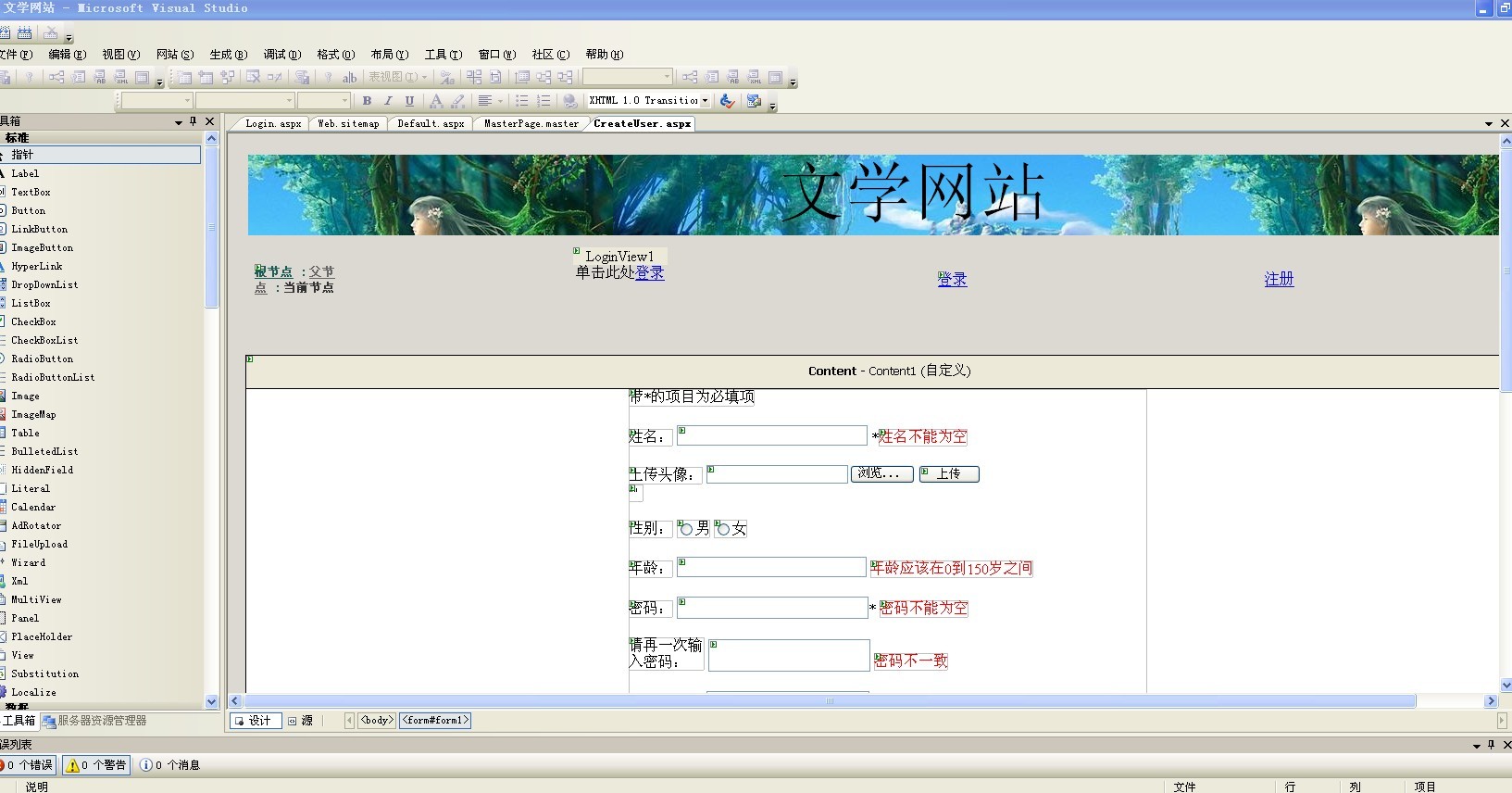Click the 密码 text input field
This screenshot has width=1512, height=793.
click(x=772, y=608)
